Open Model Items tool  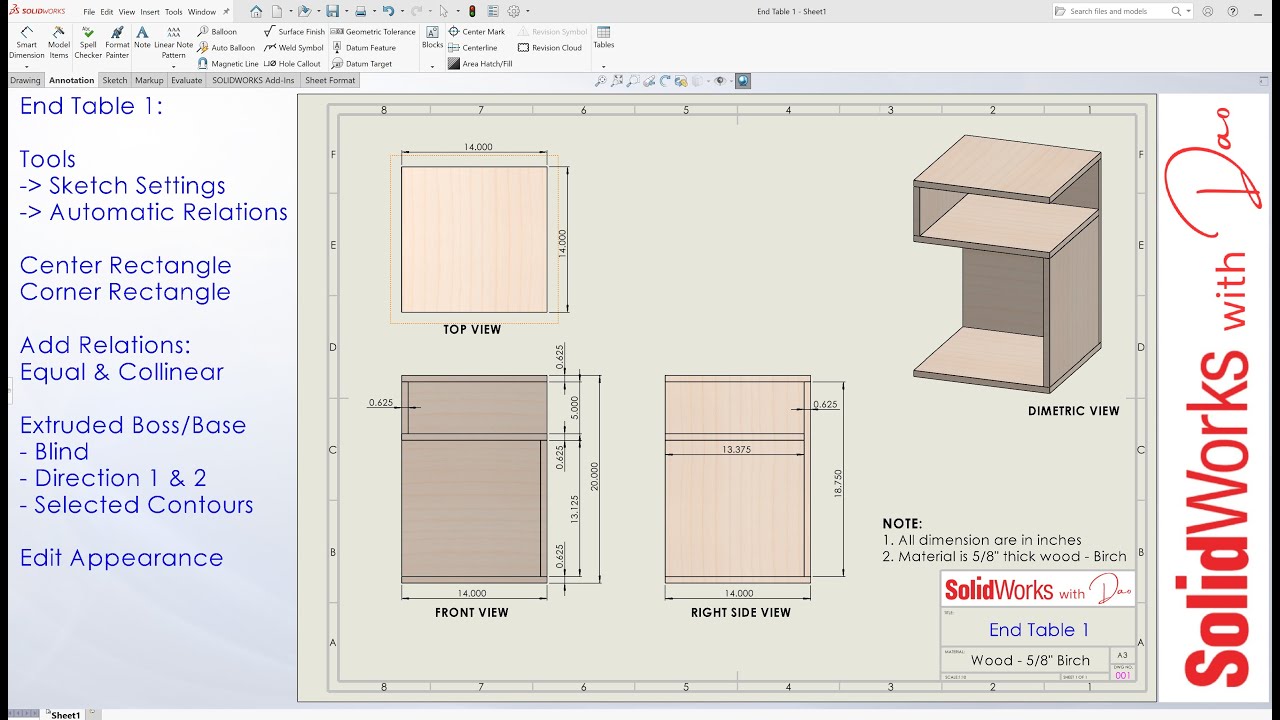[x=59, y=40]
